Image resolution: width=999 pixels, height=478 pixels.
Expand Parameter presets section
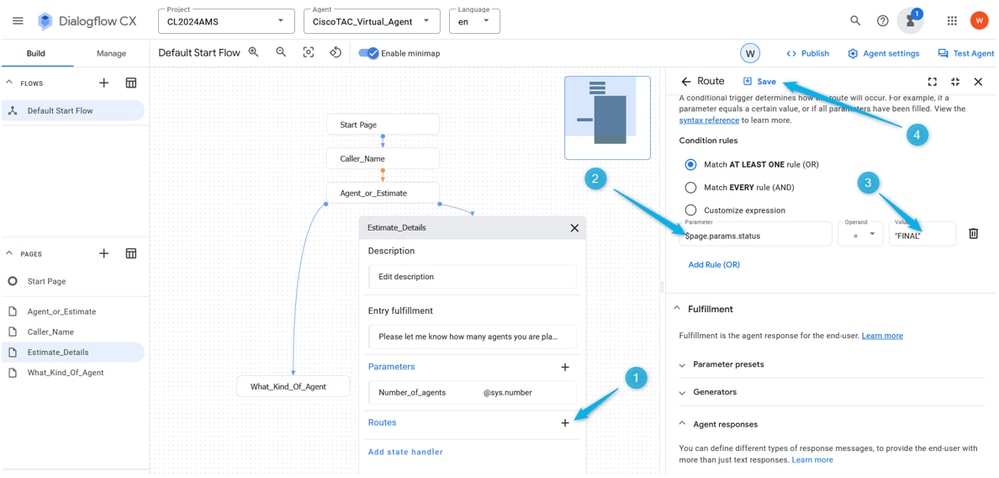(682, 365)
